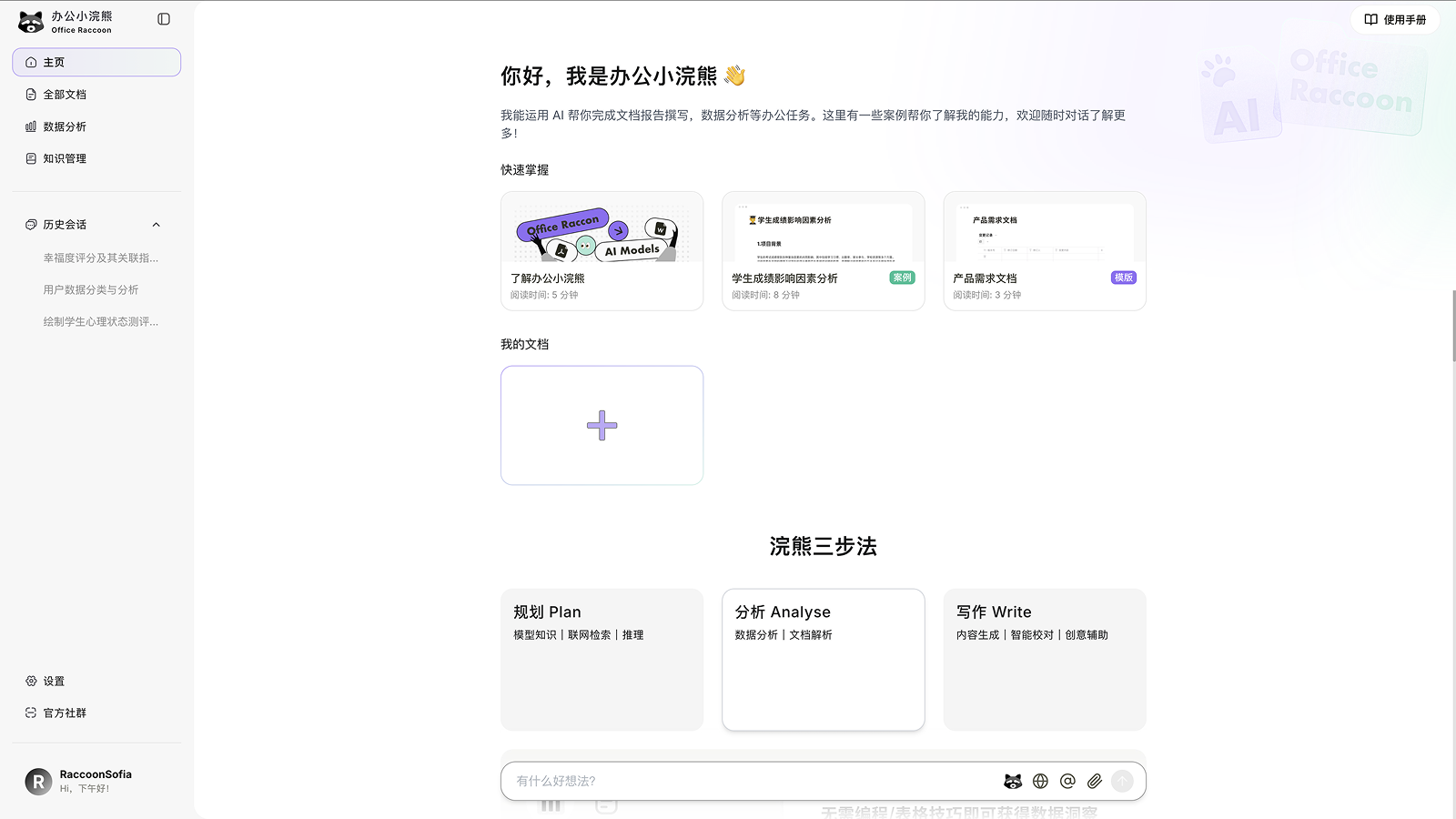Enable web search with the globe icon
Viewport: 1456px width, 819px height.
(x=1040, y=781)
